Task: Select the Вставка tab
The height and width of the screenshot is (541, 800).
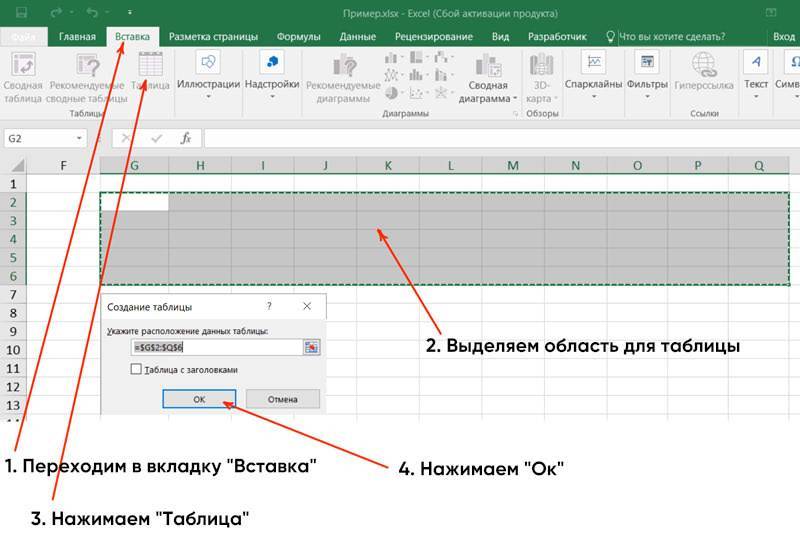Action: coord(133,37)
